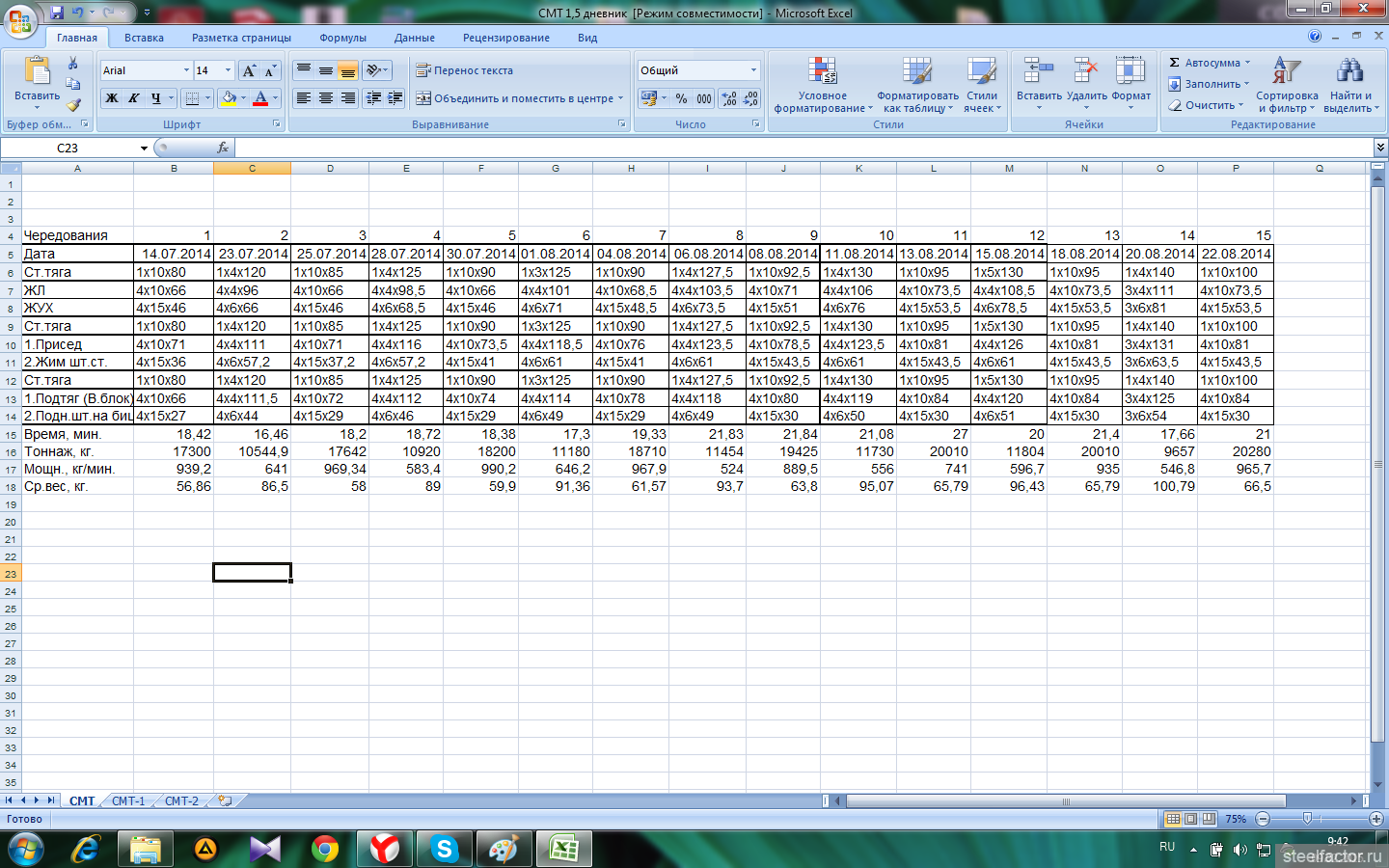Click the insert function fx button
Screen dimensions: 1389x868
point(223,148)
